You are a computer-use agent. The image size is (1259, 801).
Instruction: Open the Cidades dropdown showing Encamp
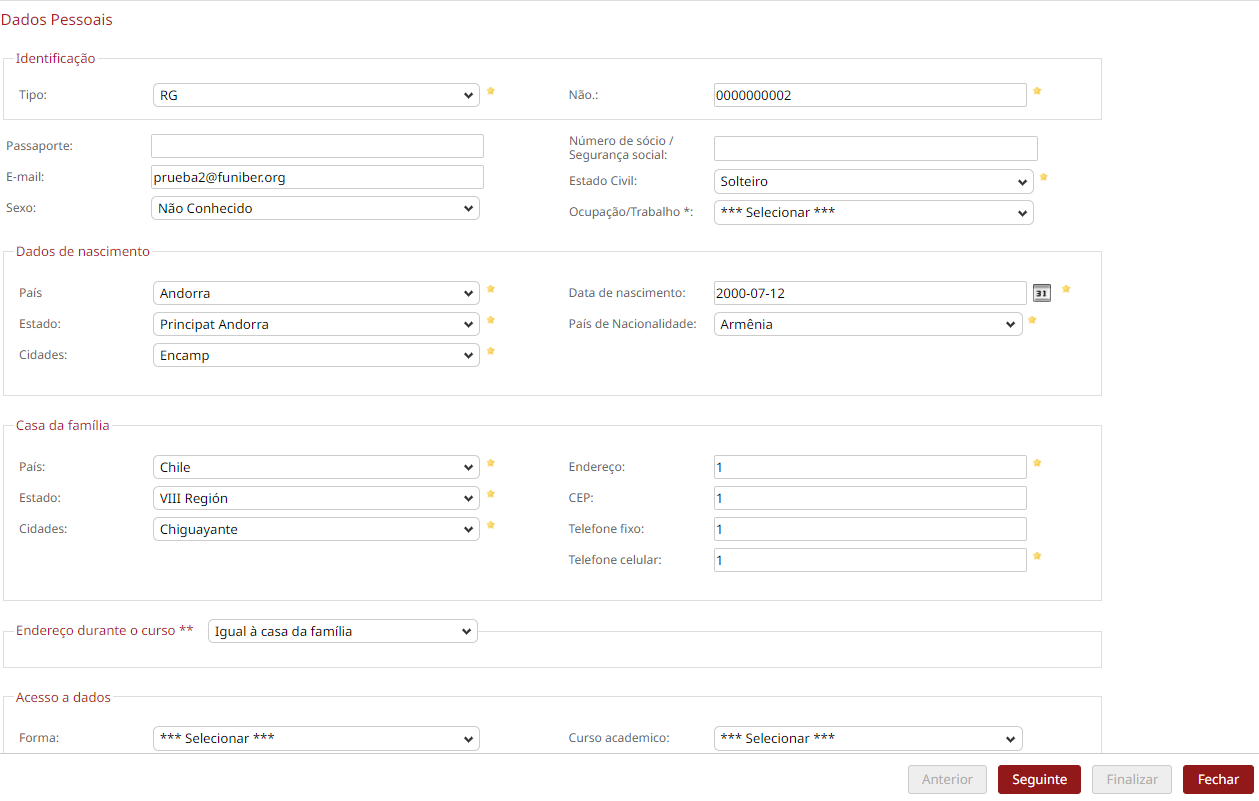tap(315, 355)
